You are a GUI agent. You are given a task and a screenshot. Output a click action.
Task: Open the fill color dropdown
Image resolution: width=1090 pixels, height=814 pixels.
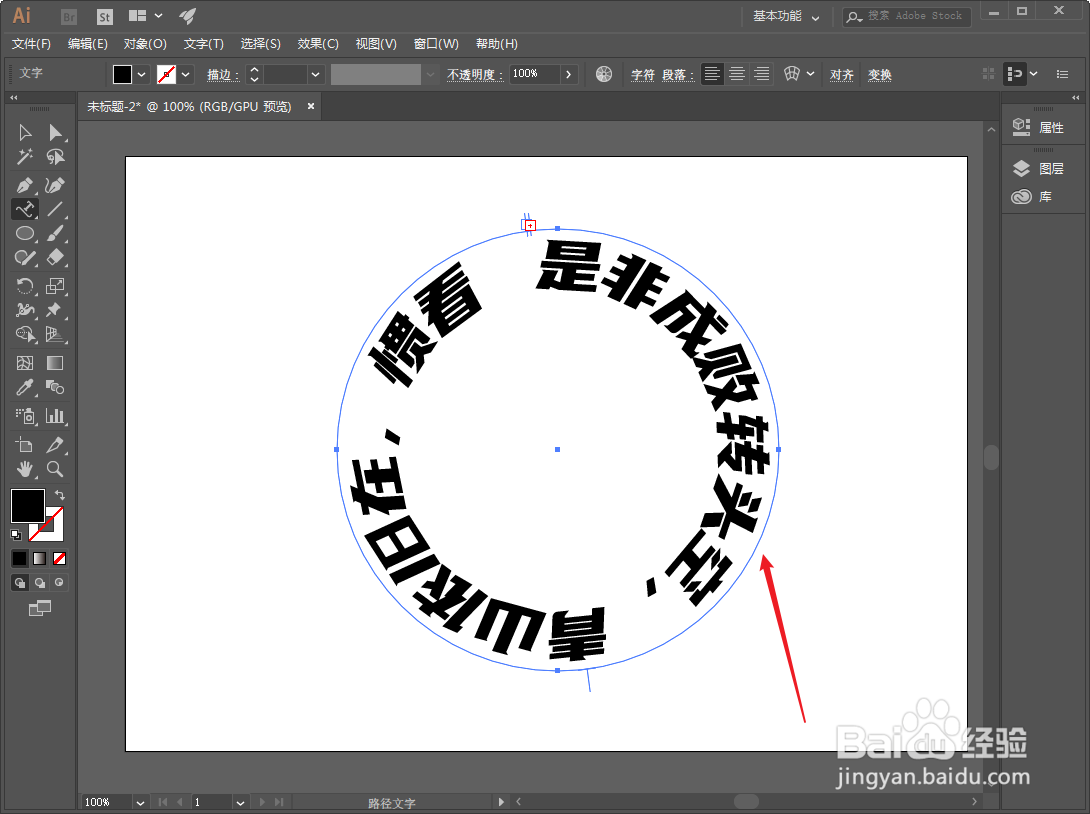coord(142,74)
